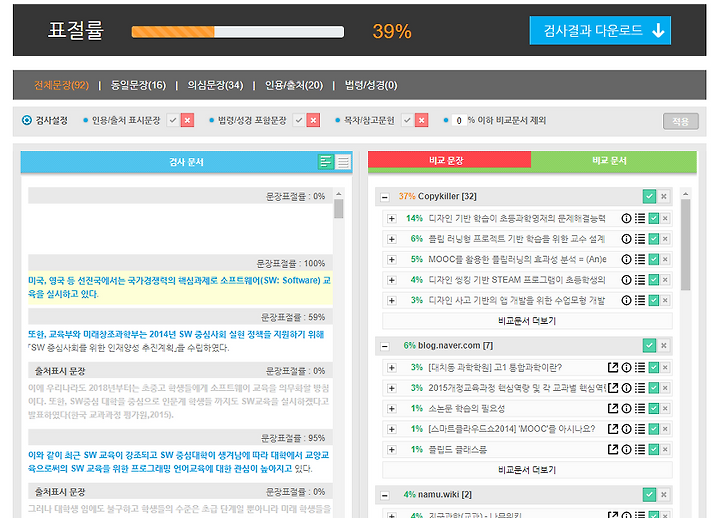The height and width of the screenshot is (518, 720).
Task: Open info icon for [스마트클라우드쇼2014] row
Action: point(626,429)
